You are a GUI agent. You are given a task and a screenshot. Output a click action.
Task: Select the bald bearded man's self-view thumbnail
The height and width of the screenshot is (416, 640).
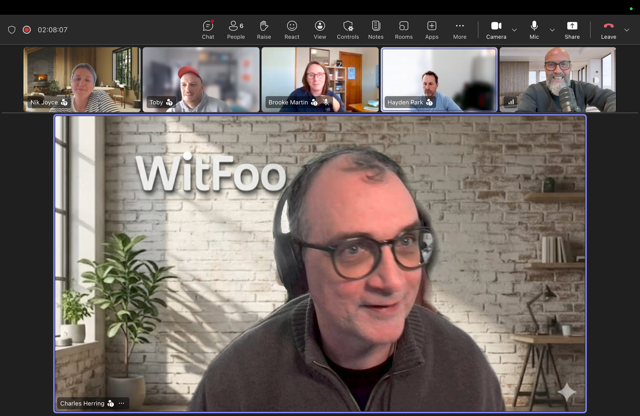[558, 80]
